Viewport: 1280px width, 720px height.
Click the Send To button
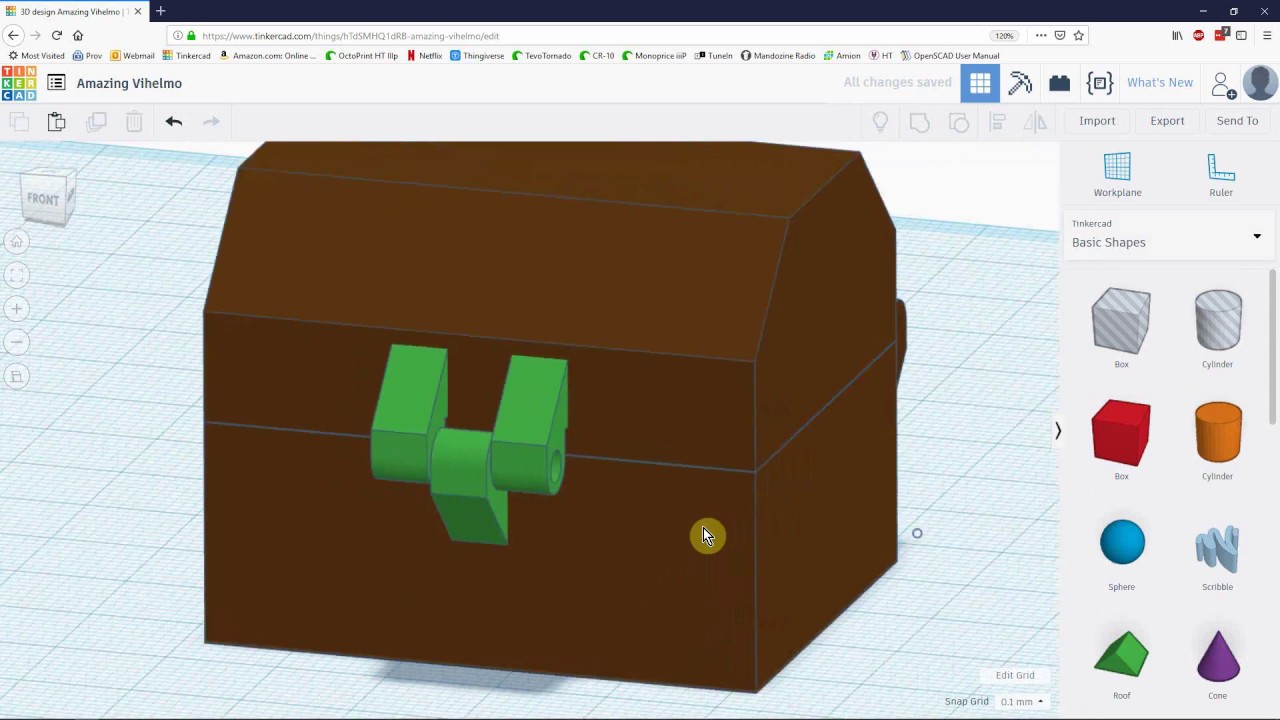1237,121
